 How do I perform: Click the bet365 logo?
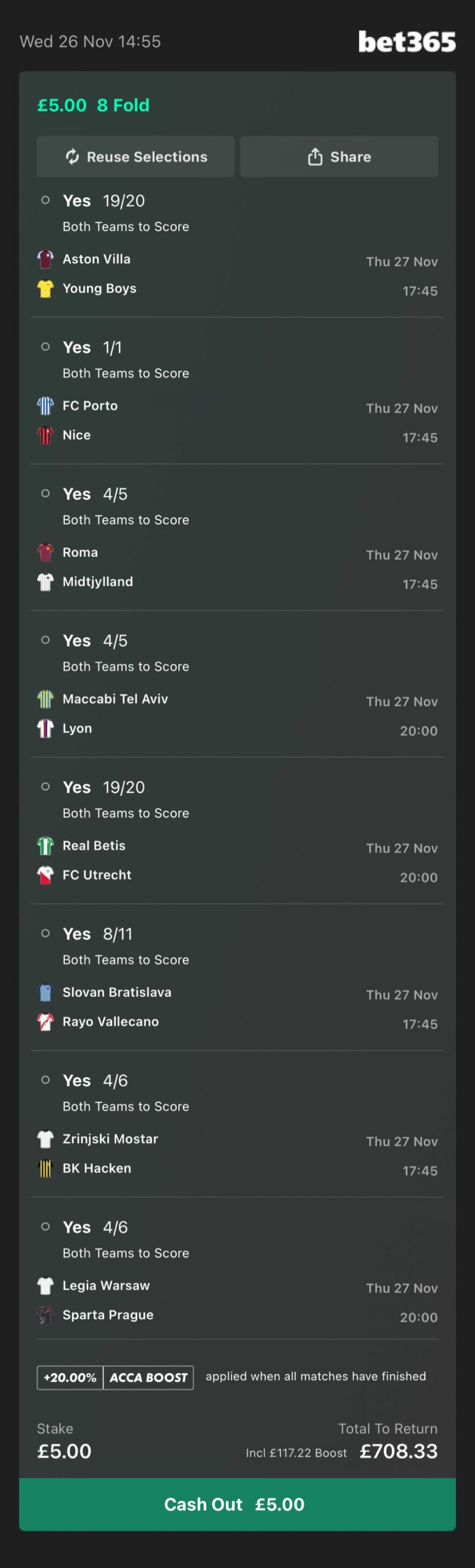point(406,42)
